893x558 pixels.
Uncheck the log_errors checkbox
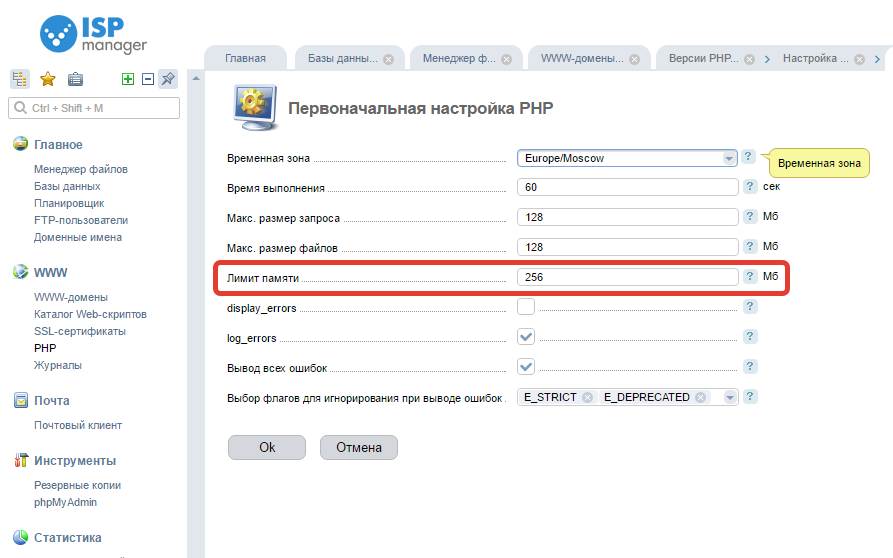(x=526, y=337)
